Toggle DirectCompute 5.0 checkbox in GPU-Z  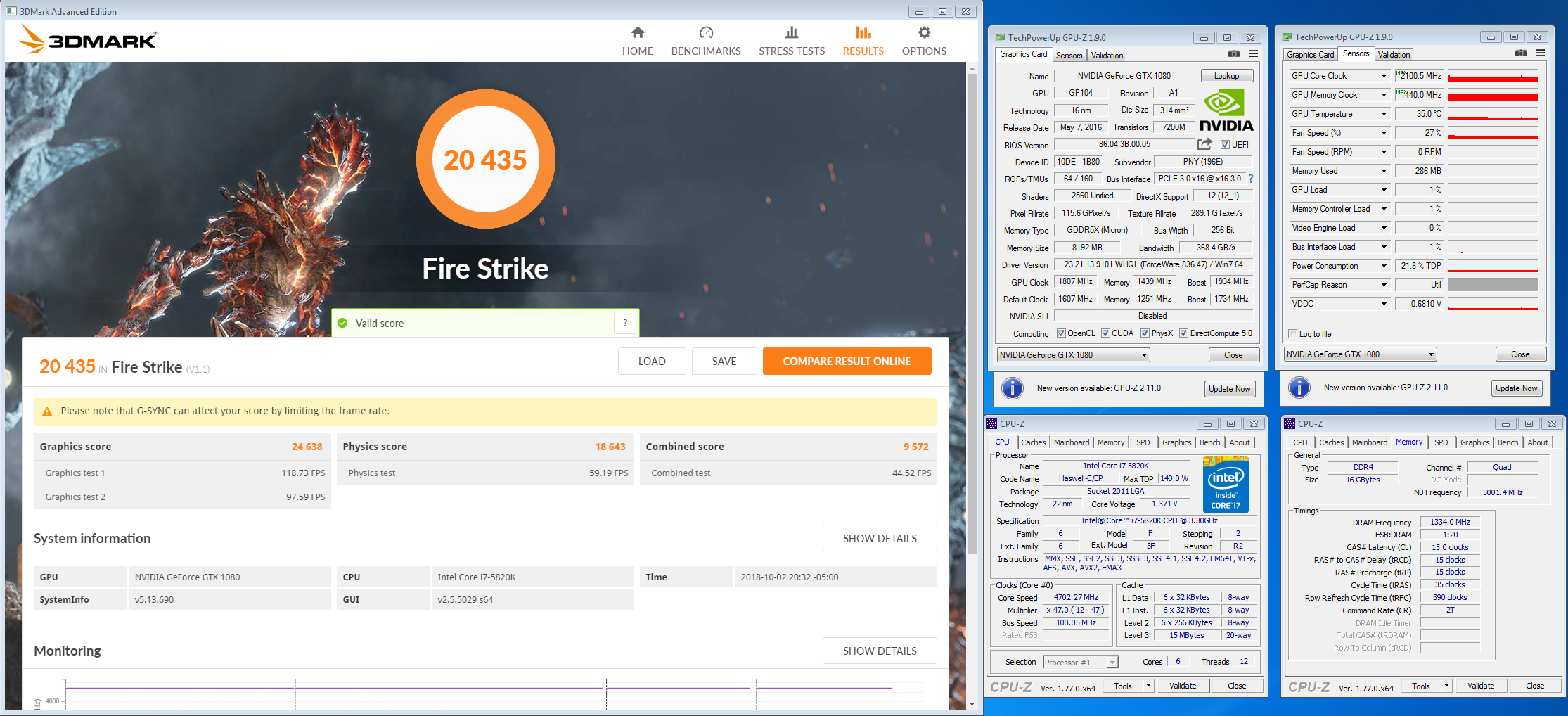[1183, 333]
